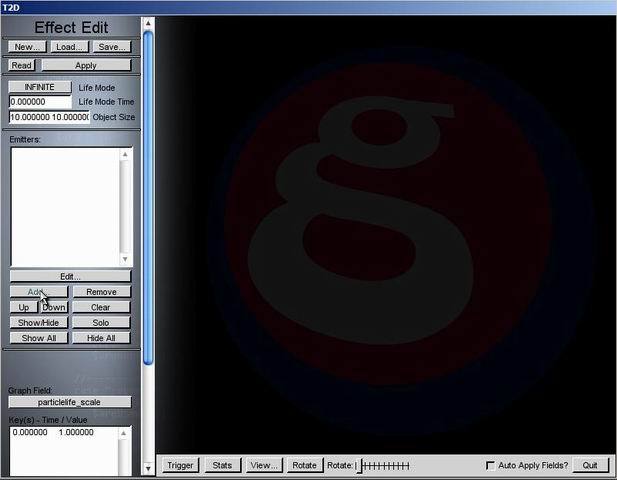Open the Stats display
This screenshot has width=617, height=480.
[x=222, y=465]
